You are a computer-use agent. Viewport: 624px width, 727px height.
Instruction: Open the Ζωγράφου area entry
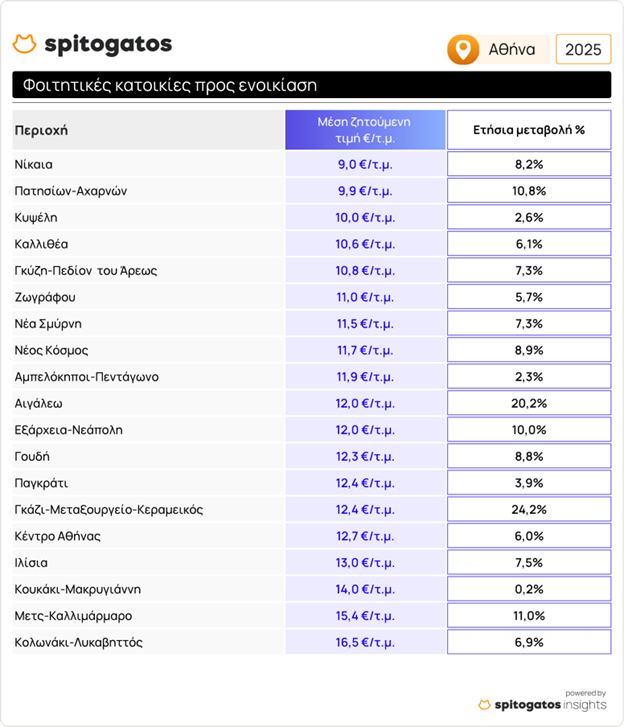click(45, 297)
